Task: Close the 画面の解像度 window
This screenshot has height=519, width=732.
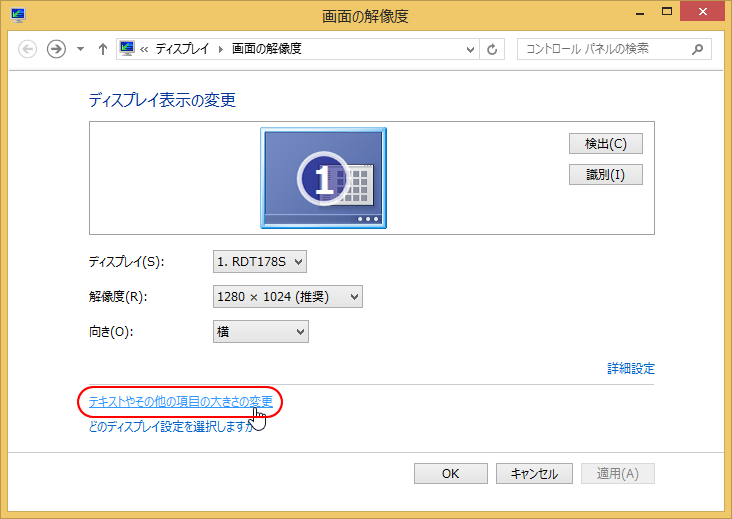Action: click(703, 12)
